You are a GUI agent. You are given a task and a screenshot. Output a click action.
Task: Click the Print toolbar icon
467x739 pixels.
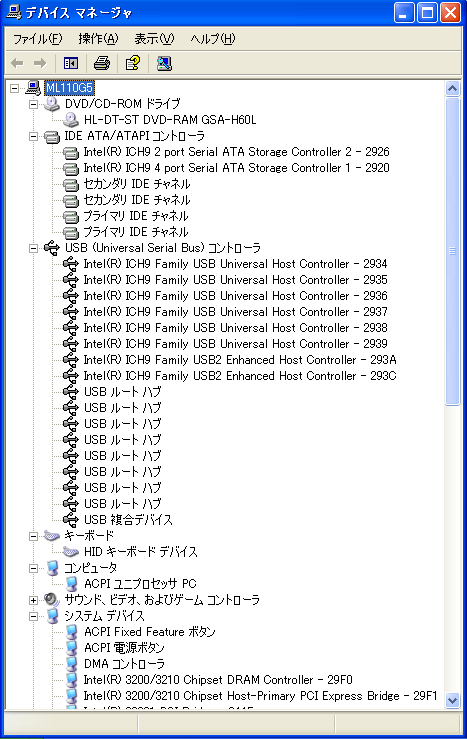click(x=102, y=63)
